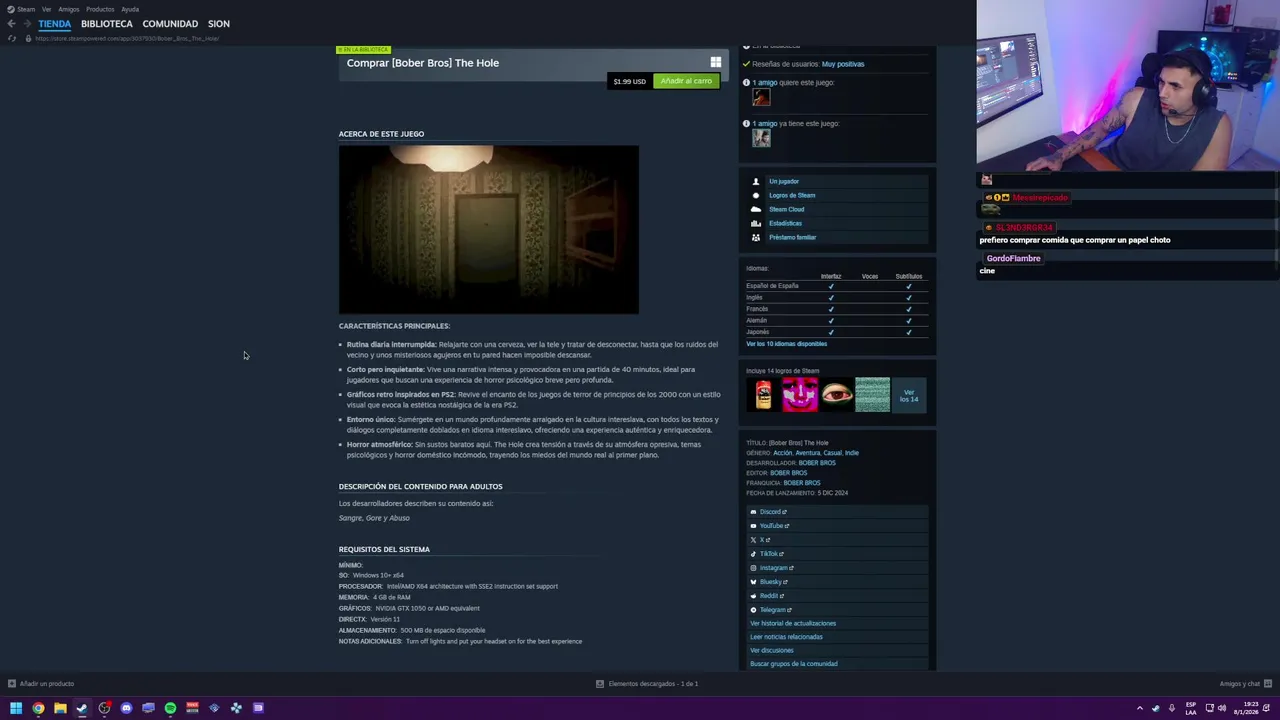Image resolution: width=1280 pixels, height=720 pixels.
Task: Click Leer noticias relacionadas
Action: coord(786,637)
